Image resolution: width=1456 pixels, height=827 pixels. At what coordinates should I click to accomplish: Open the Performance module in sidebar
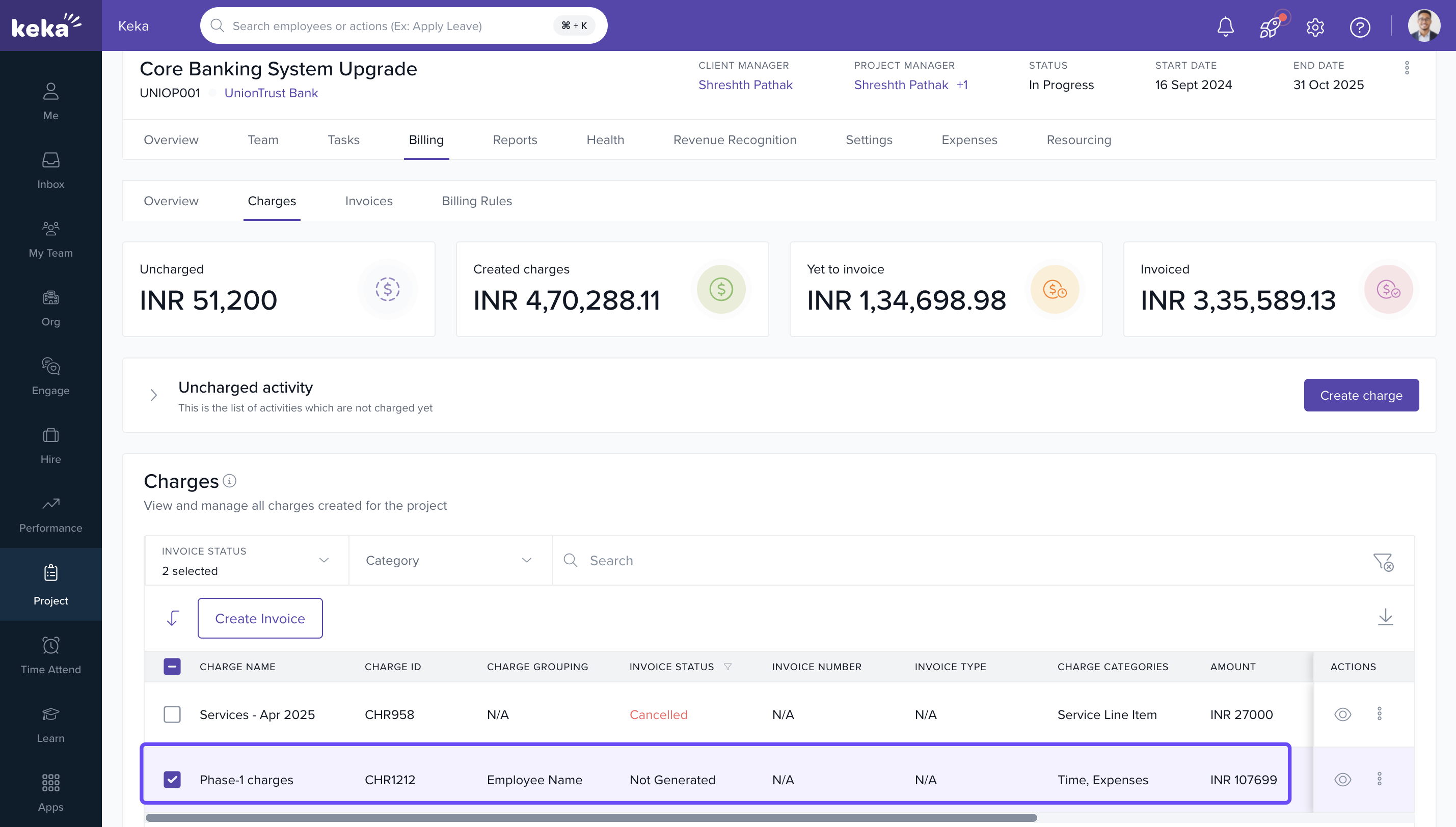pos(50,515)
